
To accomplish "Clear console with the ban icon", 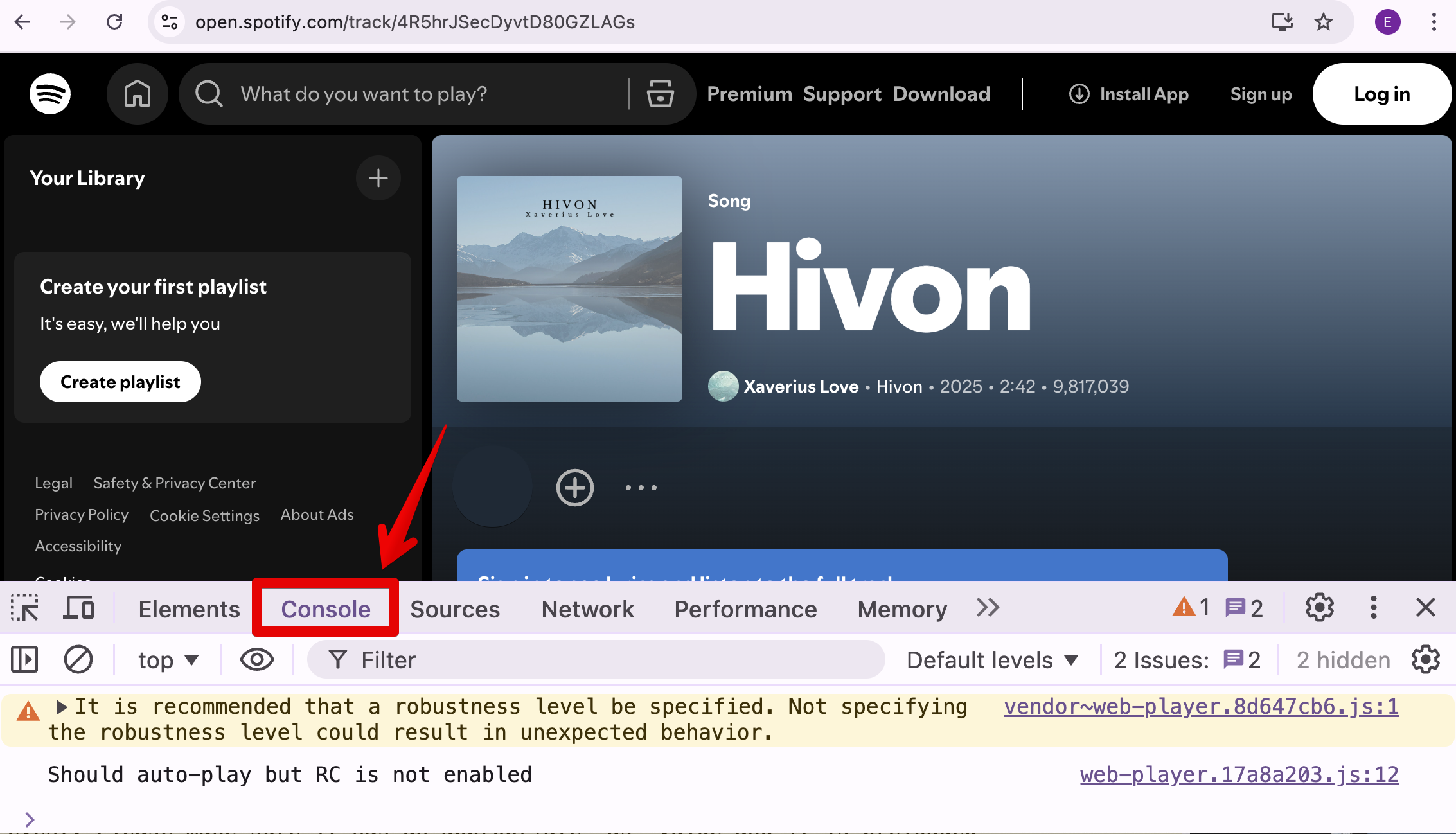I will [x=78, y=660].
